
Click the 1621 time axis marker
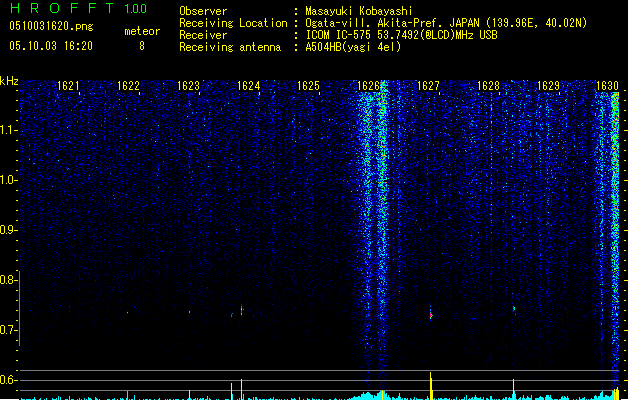pyautogui.click(x=68, y=86)
